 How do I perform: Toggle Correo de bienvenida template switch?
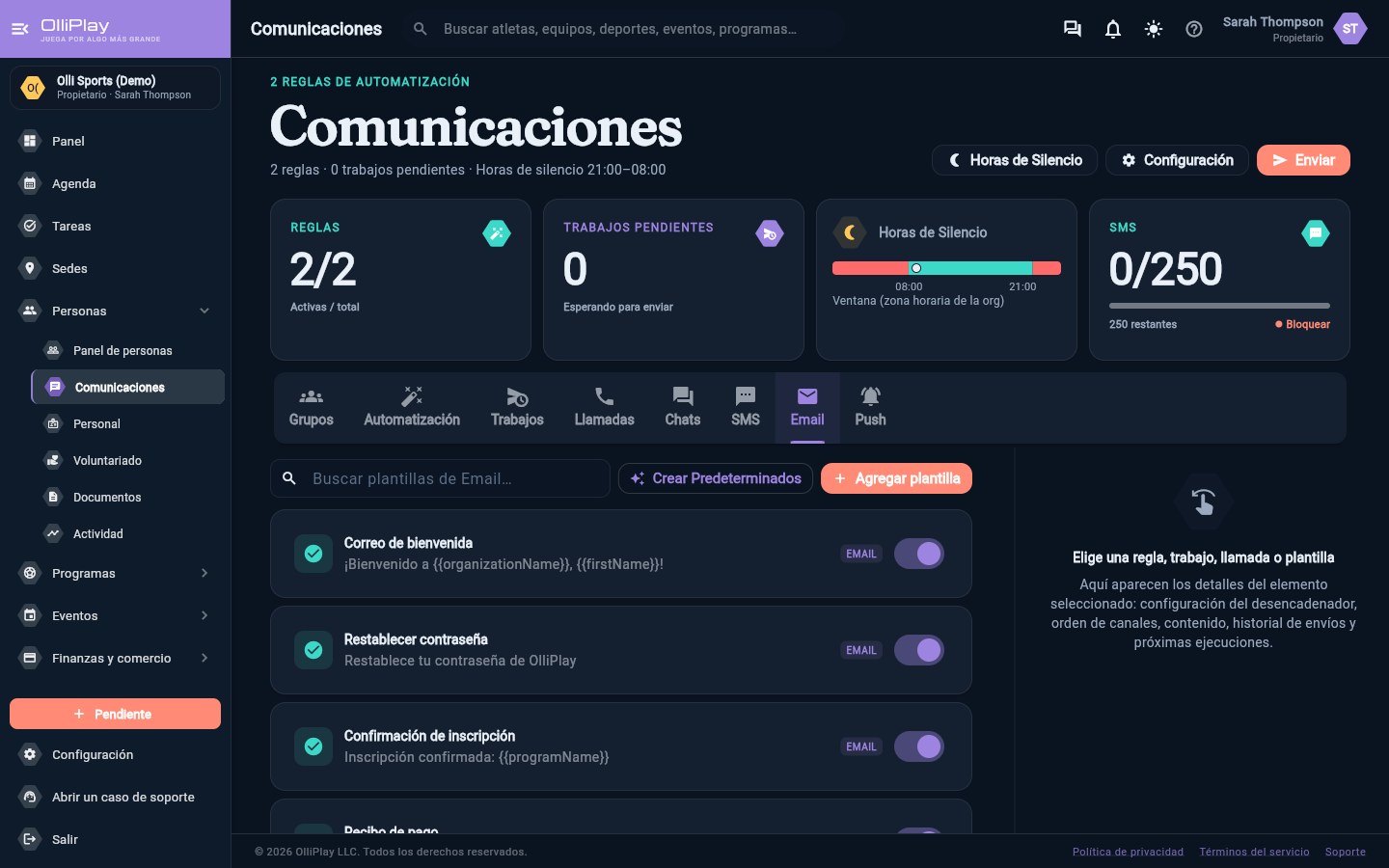click(x=919, y=554)
